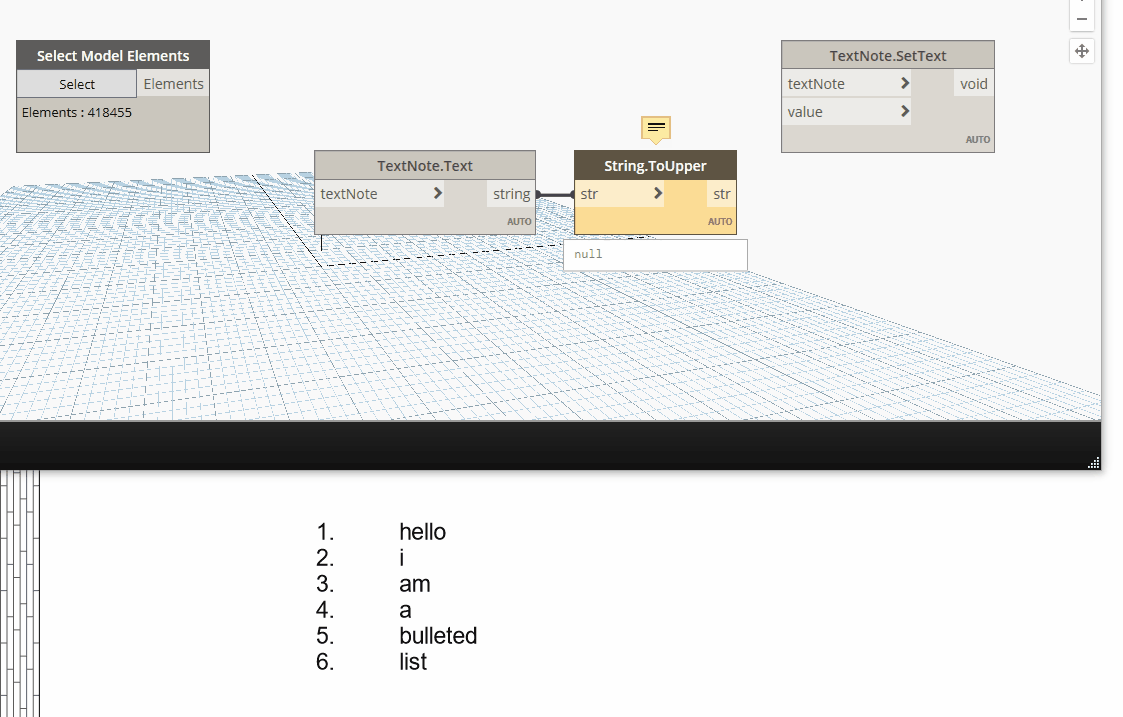
Task: Select the String.ToUpper node title
Action: 655,166
